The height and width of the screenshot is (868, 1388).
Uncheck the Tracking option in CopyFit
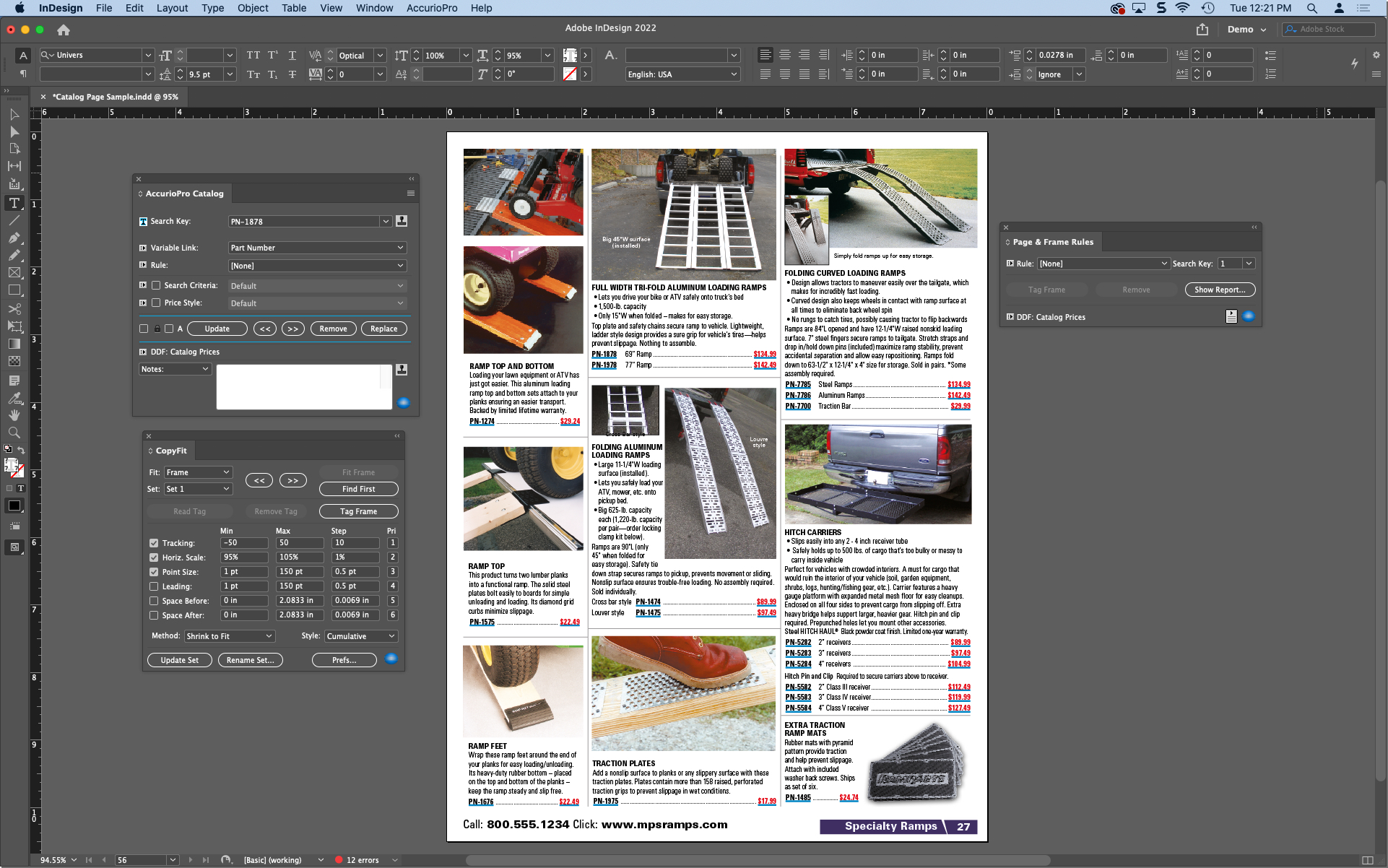pyautogui.click(x=154, y=543)
